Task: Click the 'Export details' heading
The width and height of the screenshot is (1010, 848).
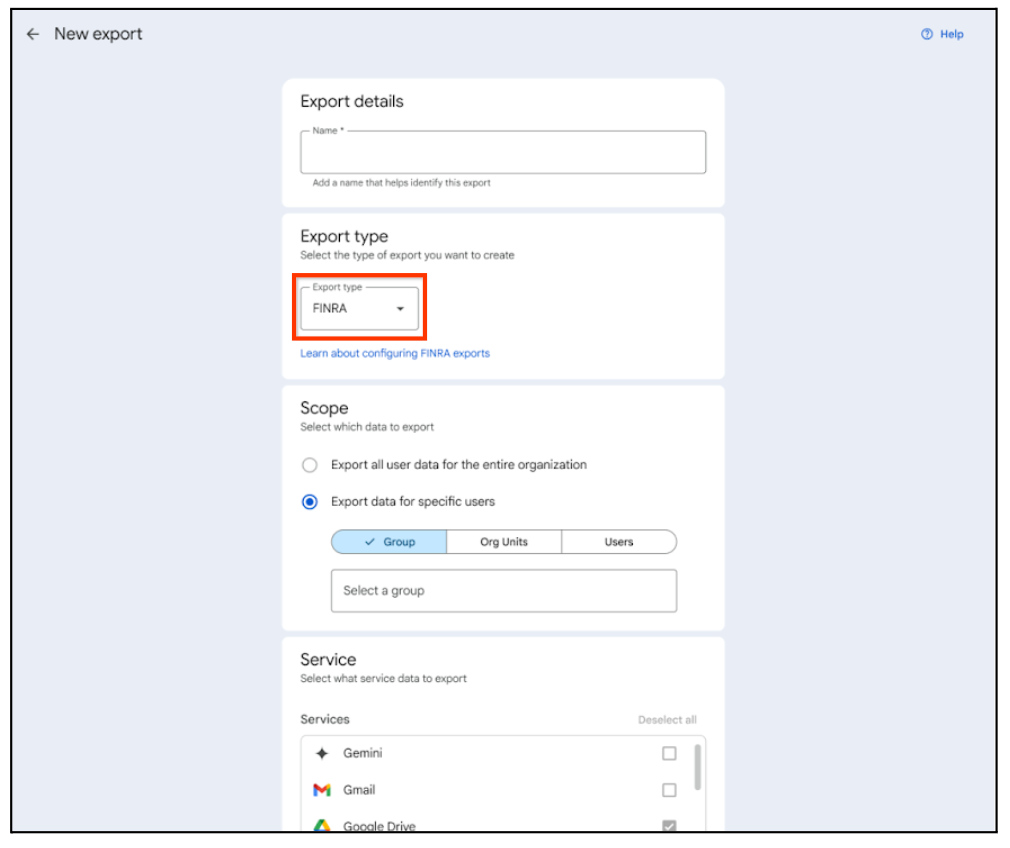Action: pos(352,102)
